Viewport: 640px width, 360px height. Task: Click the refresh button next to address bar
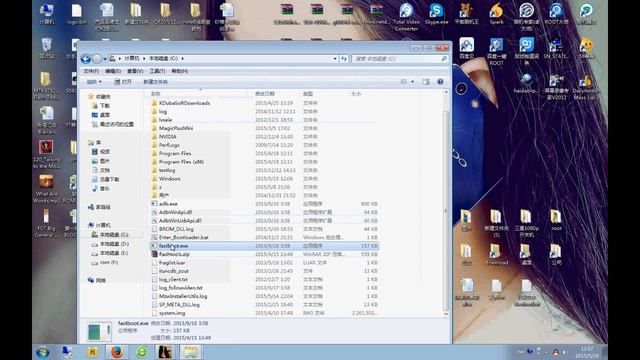[x=344, y=59]
